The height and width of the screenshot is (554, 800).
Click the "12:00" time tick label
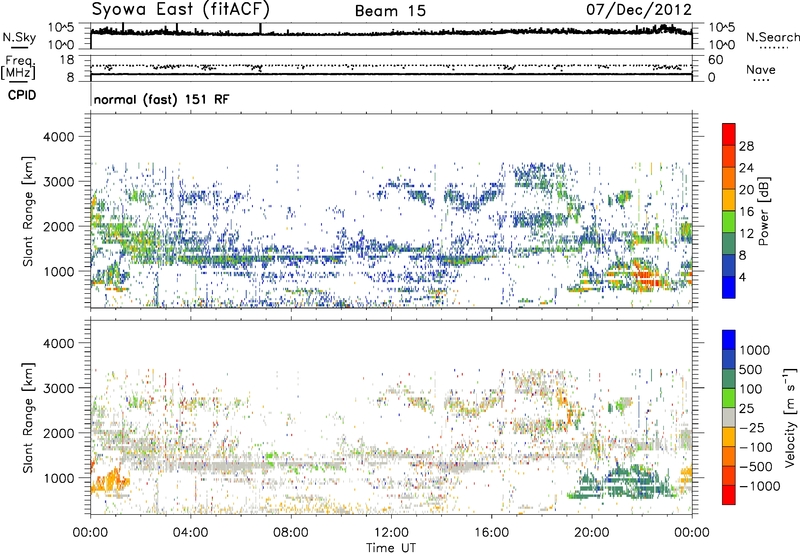point(391,533)
